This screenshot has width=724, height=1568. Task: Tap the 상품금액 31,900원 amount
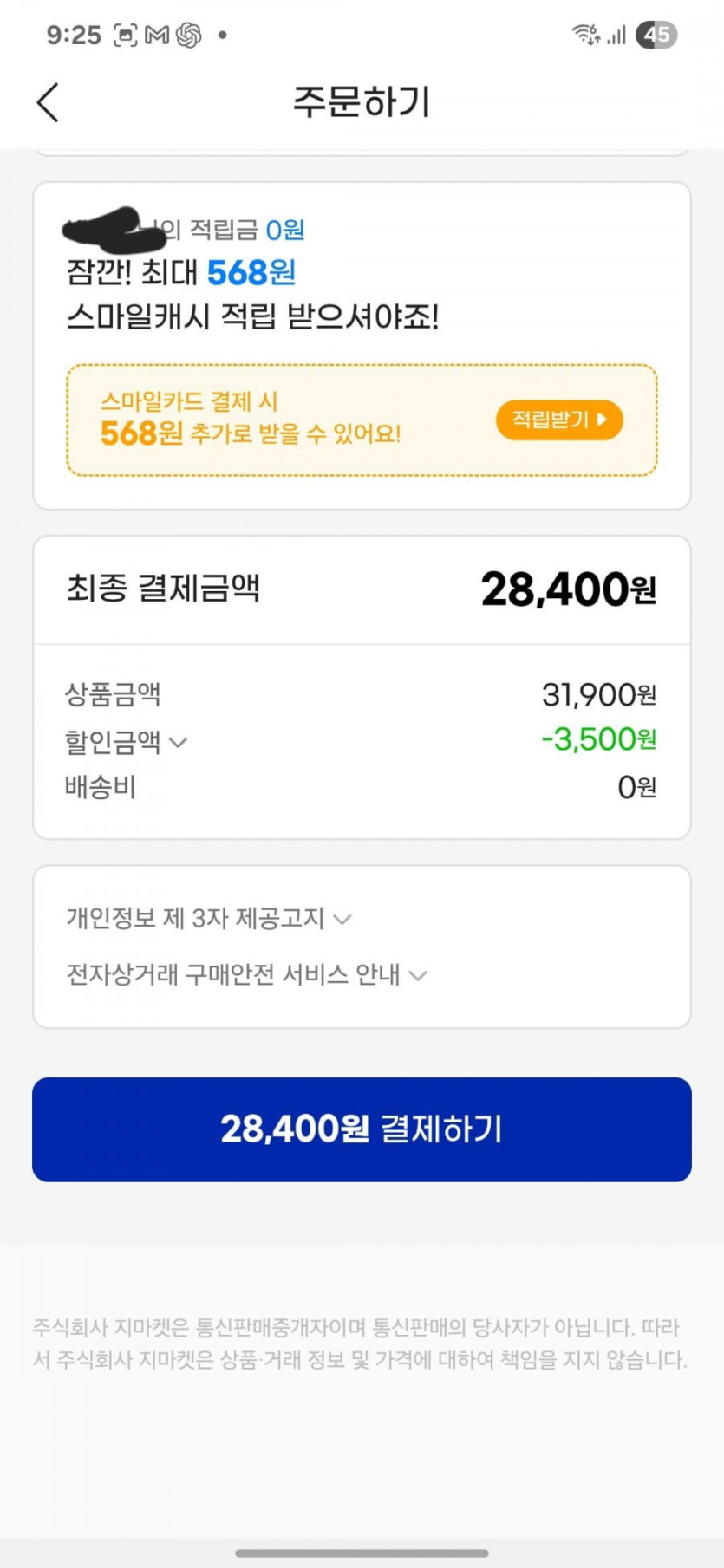coord(598,694)
